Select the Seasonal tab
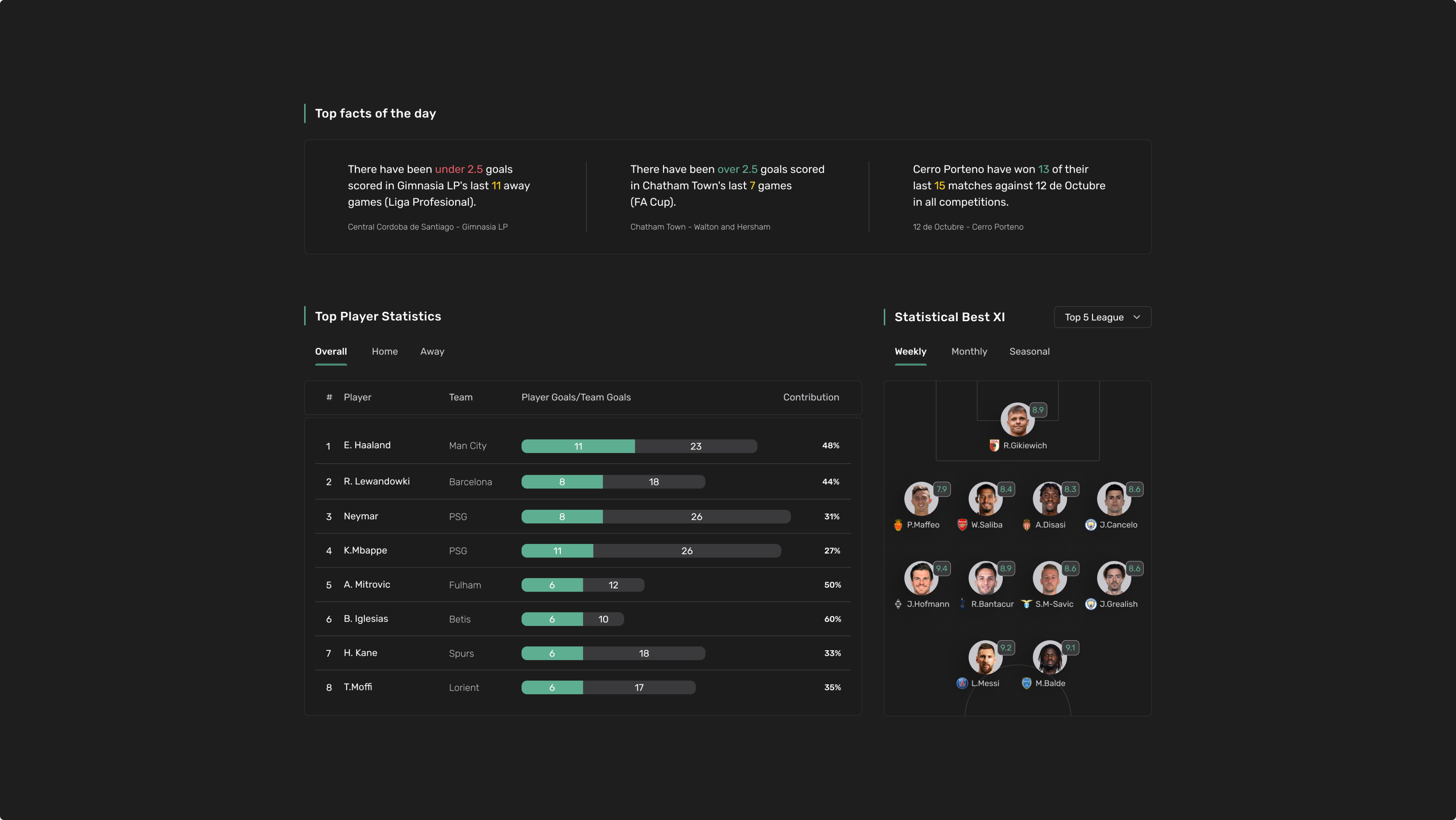1456x820 pixels. tap(1029, 351)
